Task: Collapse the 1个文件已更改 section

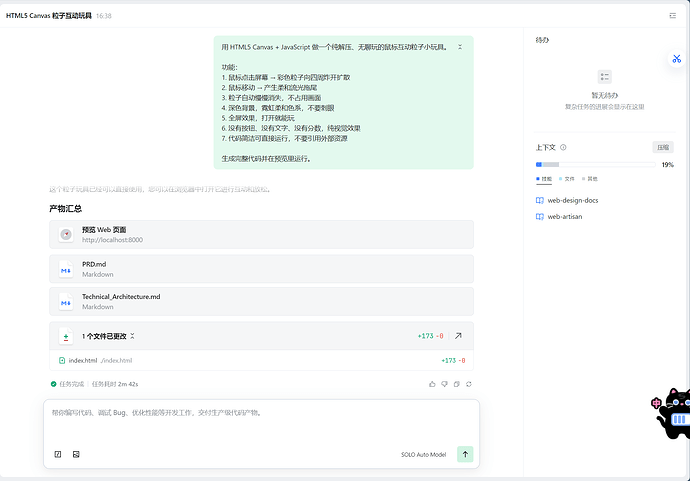Action: point(132,336)
